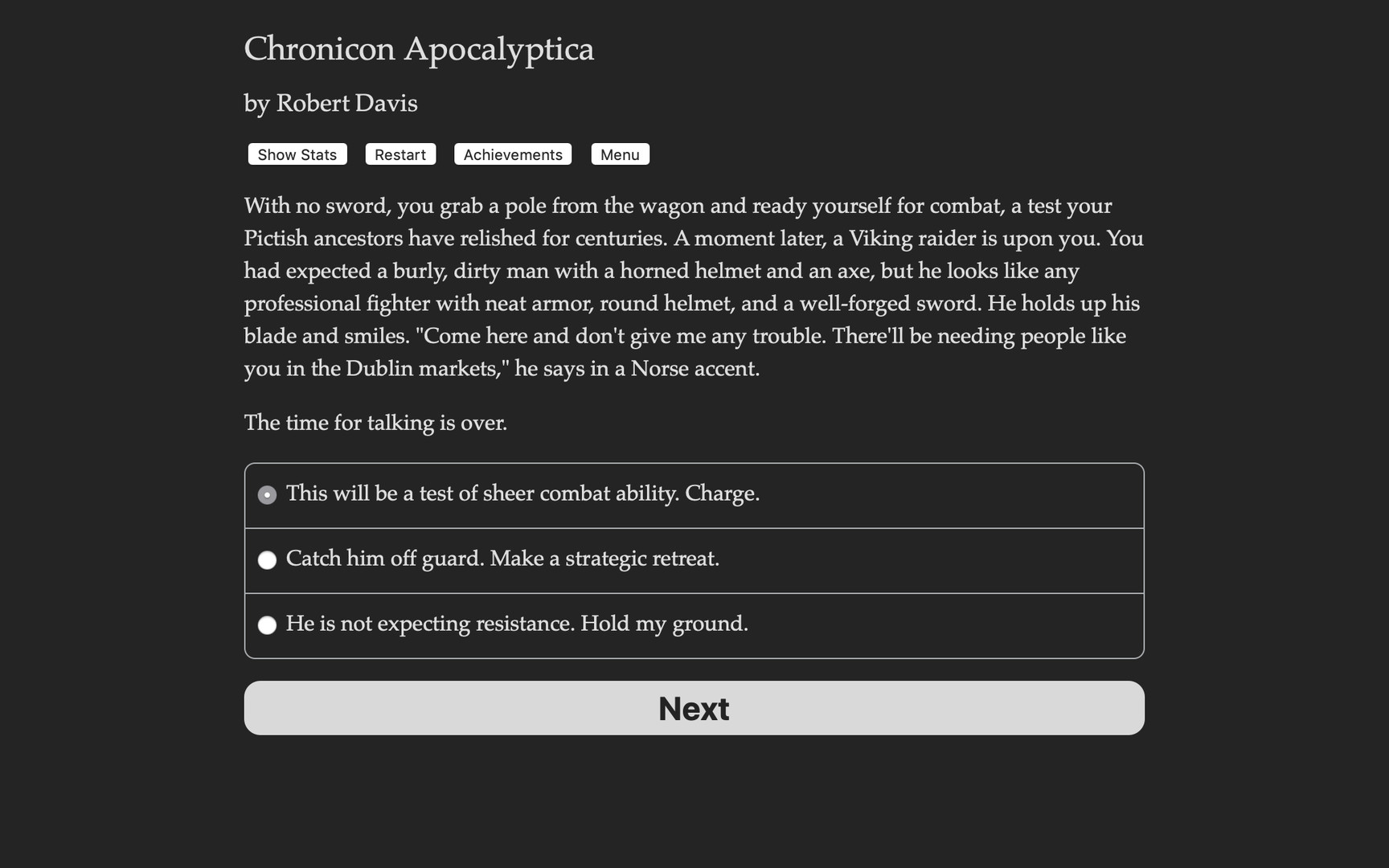Viewport: 1389px width, 868px height.
Task: Pick 'Hold my ground' option
Action: (x=518, y=624)
